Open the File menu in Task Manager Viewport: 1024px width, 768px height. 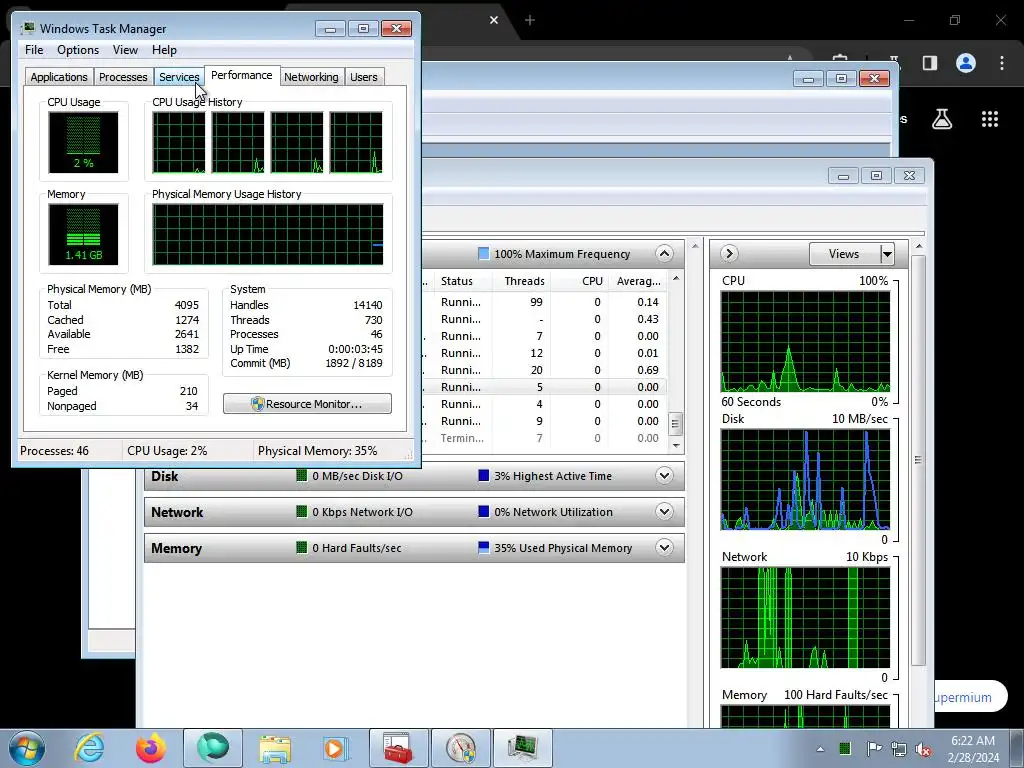[x=34, y=50]
